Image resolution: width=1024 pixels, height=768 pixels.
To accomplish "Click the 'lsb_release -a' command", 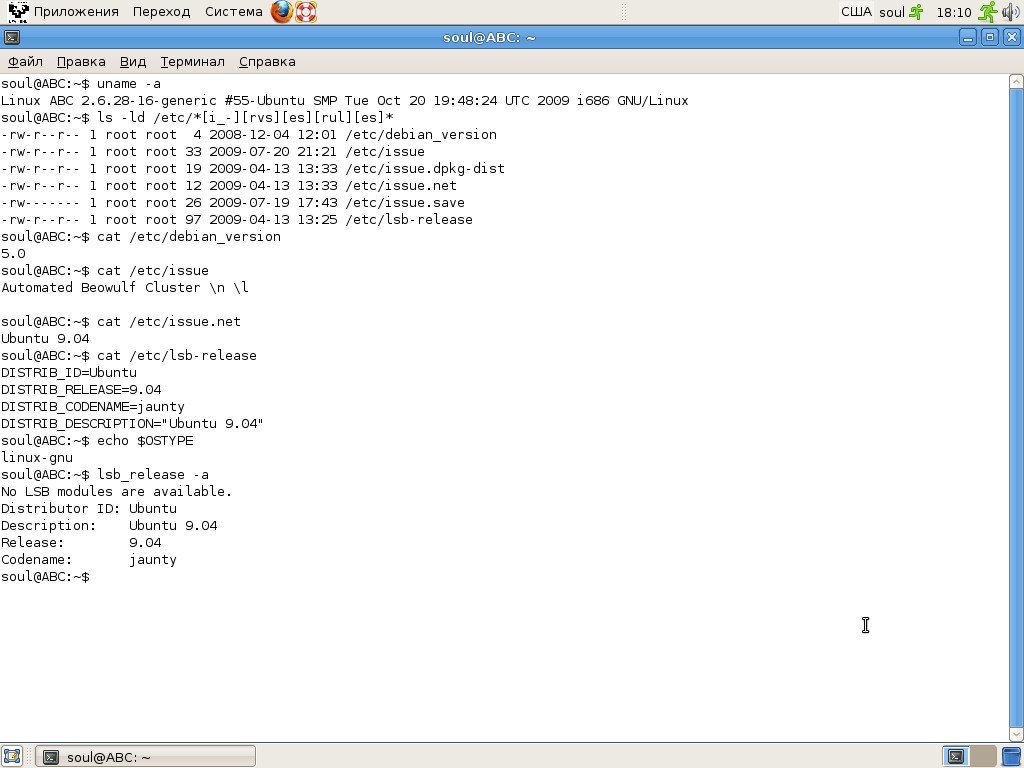I will click(x=153, y=474).
